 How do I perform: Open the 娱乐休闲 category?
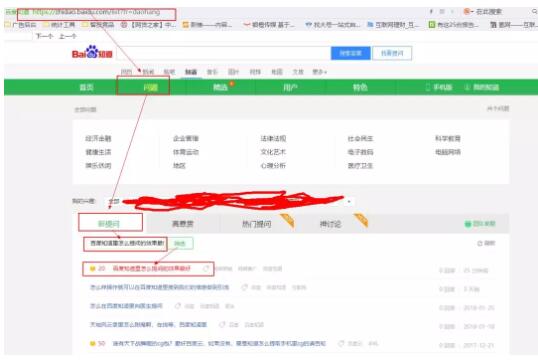click(x=98, y=165)
